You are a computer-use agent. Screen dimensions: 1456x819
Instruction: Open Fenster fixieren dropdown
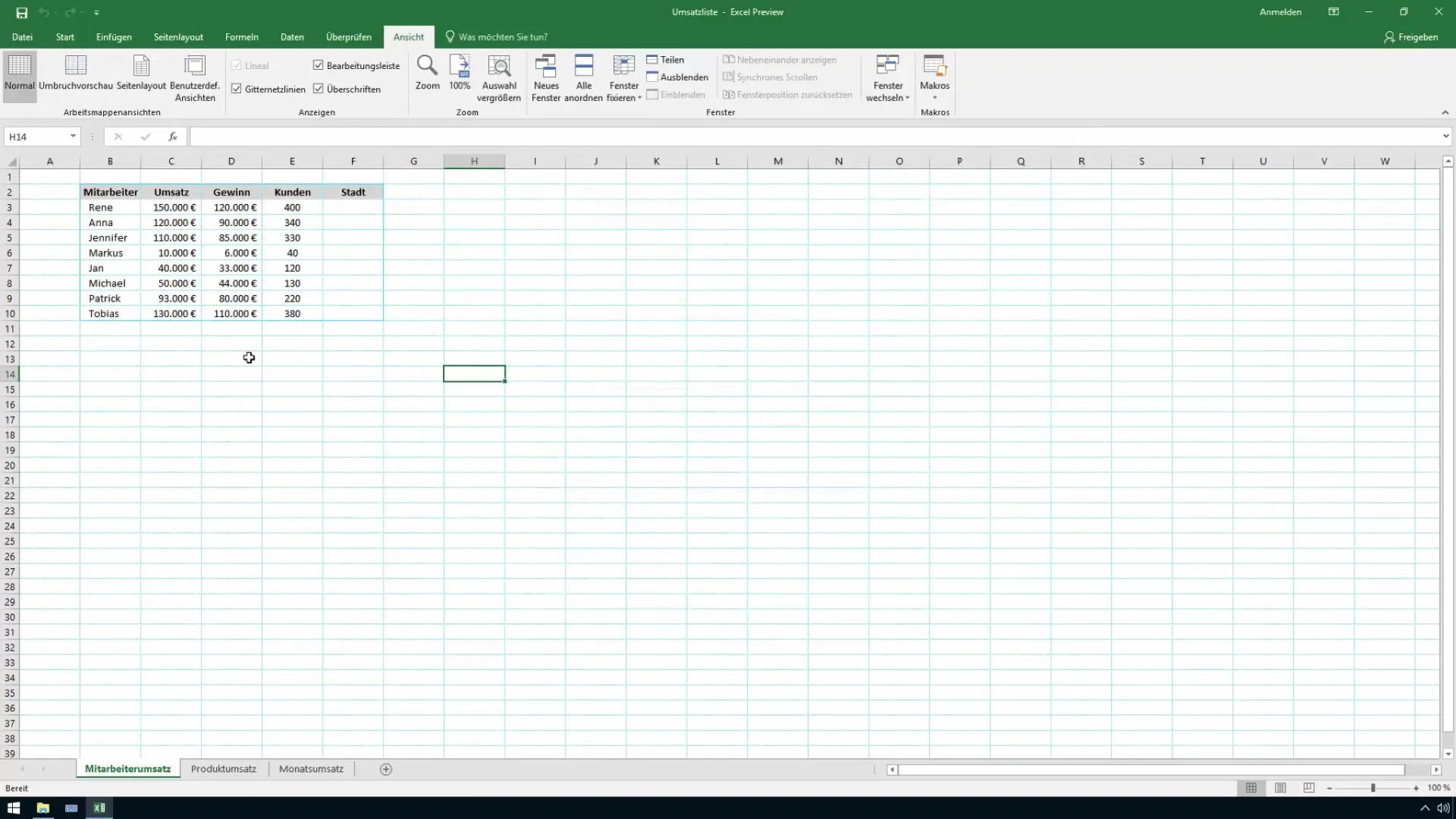(624, 78)
